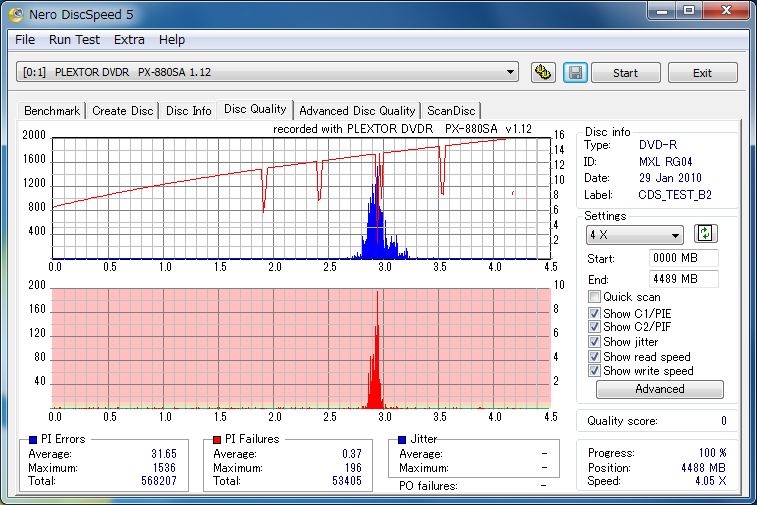Screen dimensions: 757x505
Task: Click the Nero DiscSpeed title bar icon
Action: (x=17, y=13)
